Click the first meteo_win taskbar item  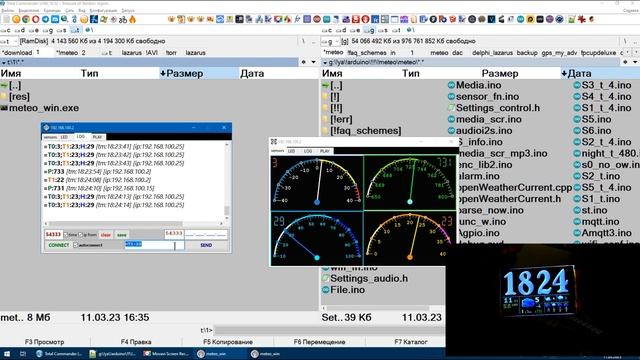click(x=220, y=354)
